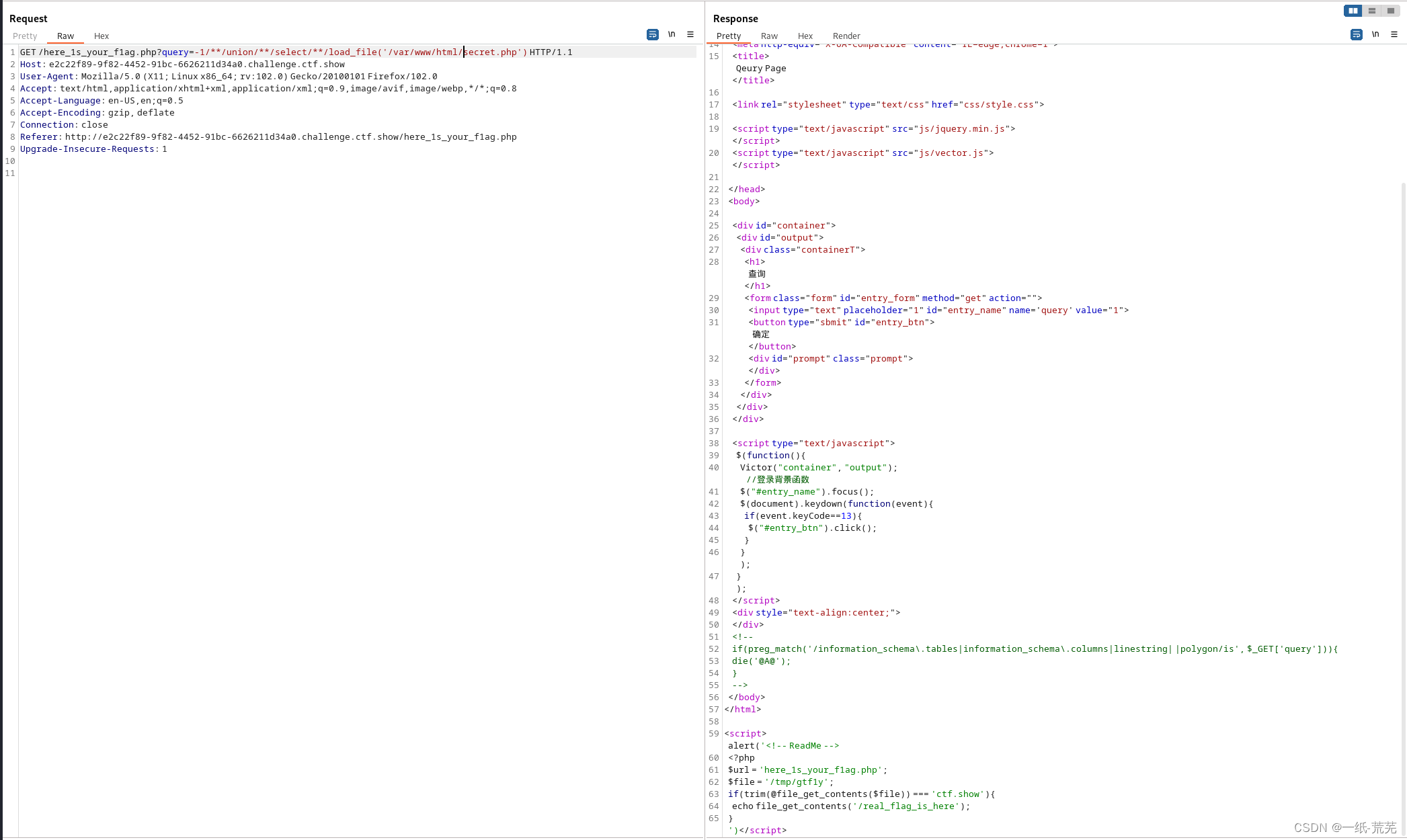1407x840 pixels.
Task: Click the event.keyCode==13 line
Action: click(803, 516)
